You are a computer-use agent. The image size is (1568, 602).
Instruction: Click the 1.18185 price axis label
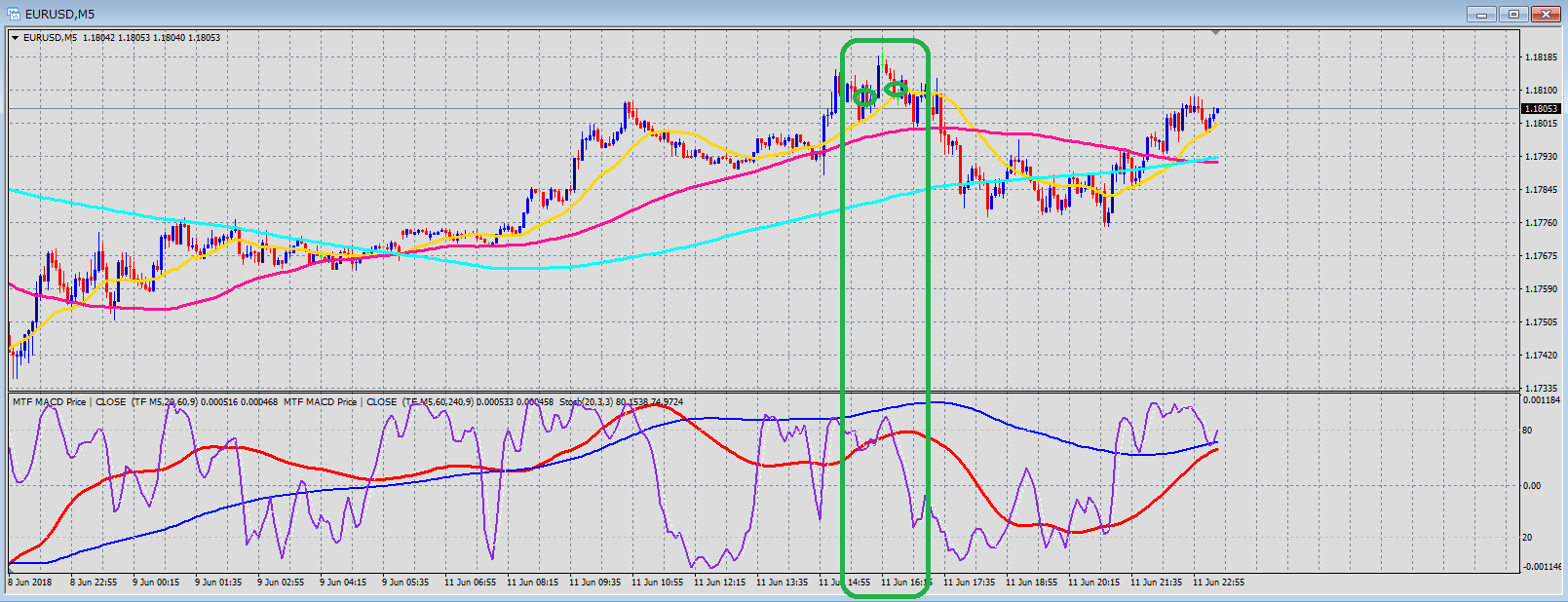coord(1540,57)
